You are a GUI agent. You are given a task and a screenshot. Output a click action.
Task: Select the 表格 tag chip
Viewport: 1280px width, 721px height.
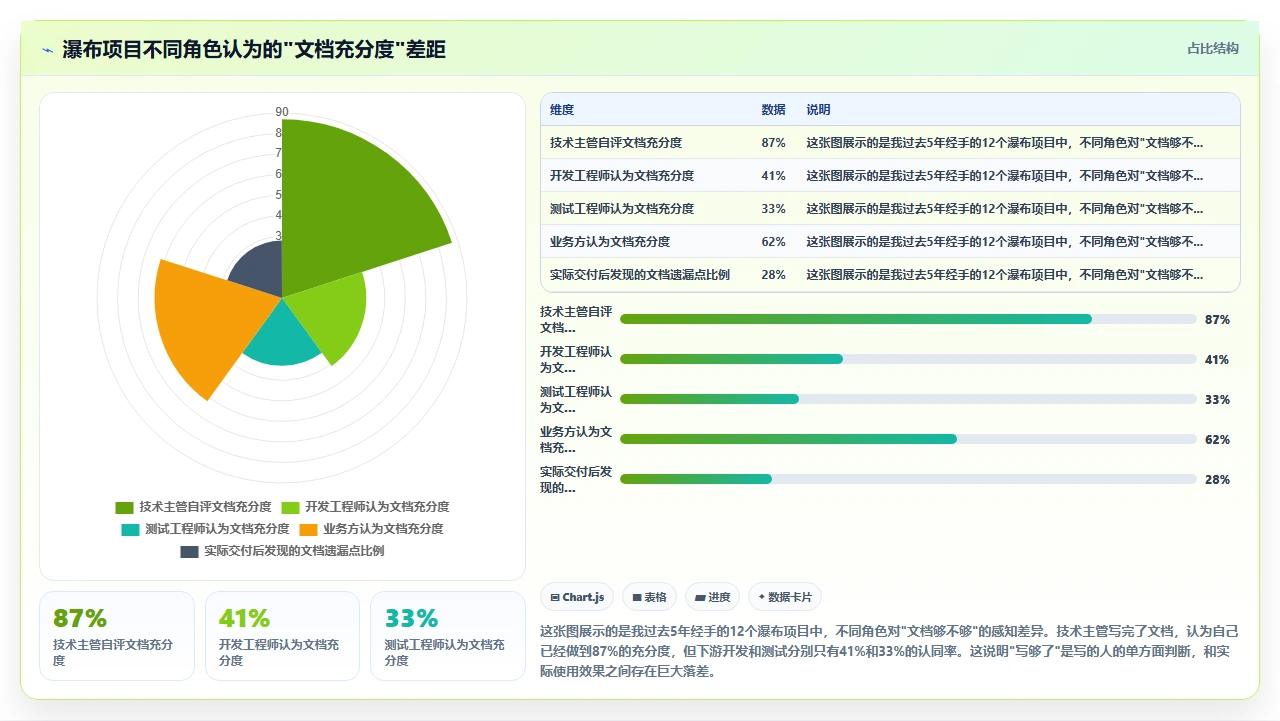[649, 597]
